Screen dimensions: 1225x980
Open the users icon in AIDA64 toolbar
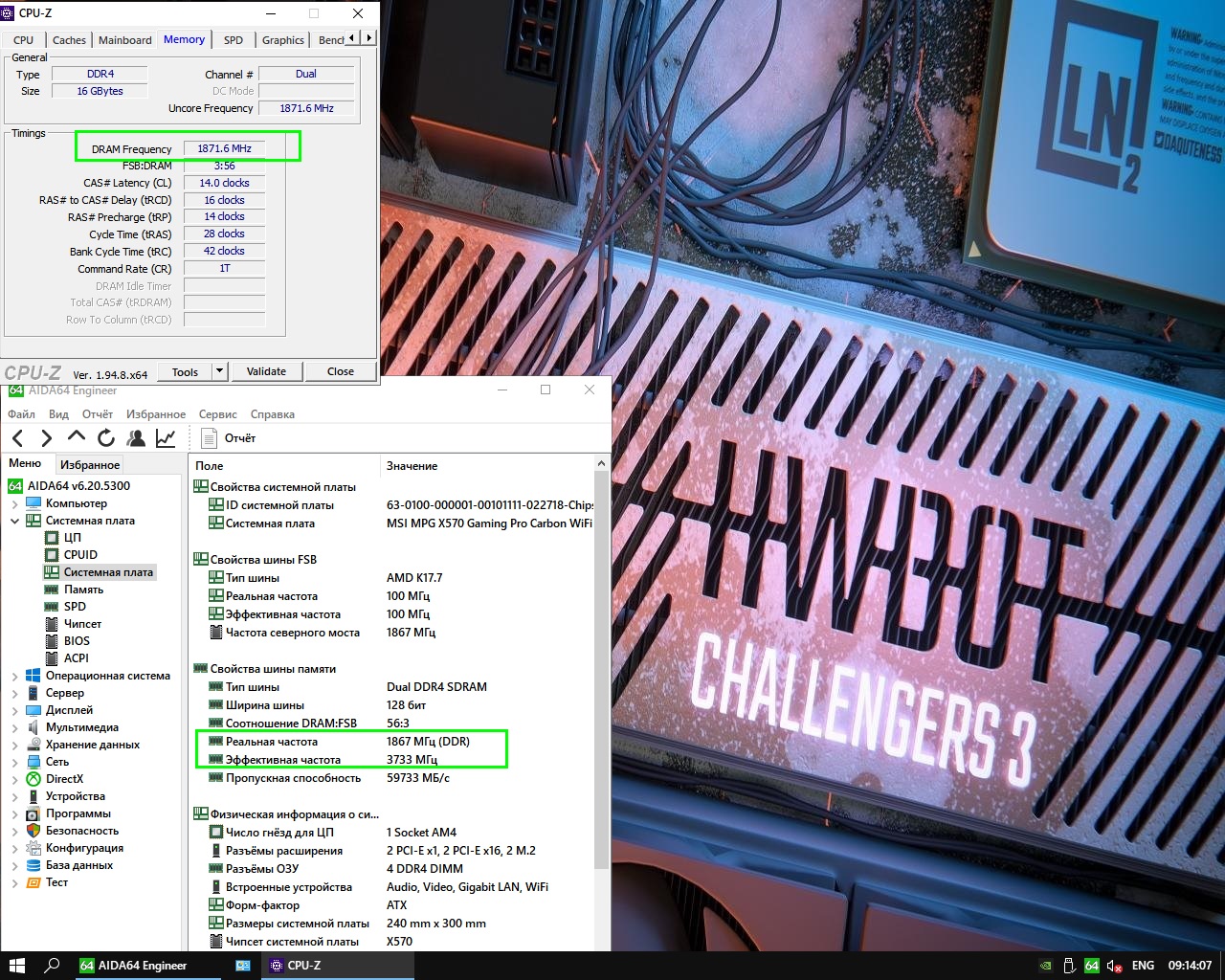point(136,438)
